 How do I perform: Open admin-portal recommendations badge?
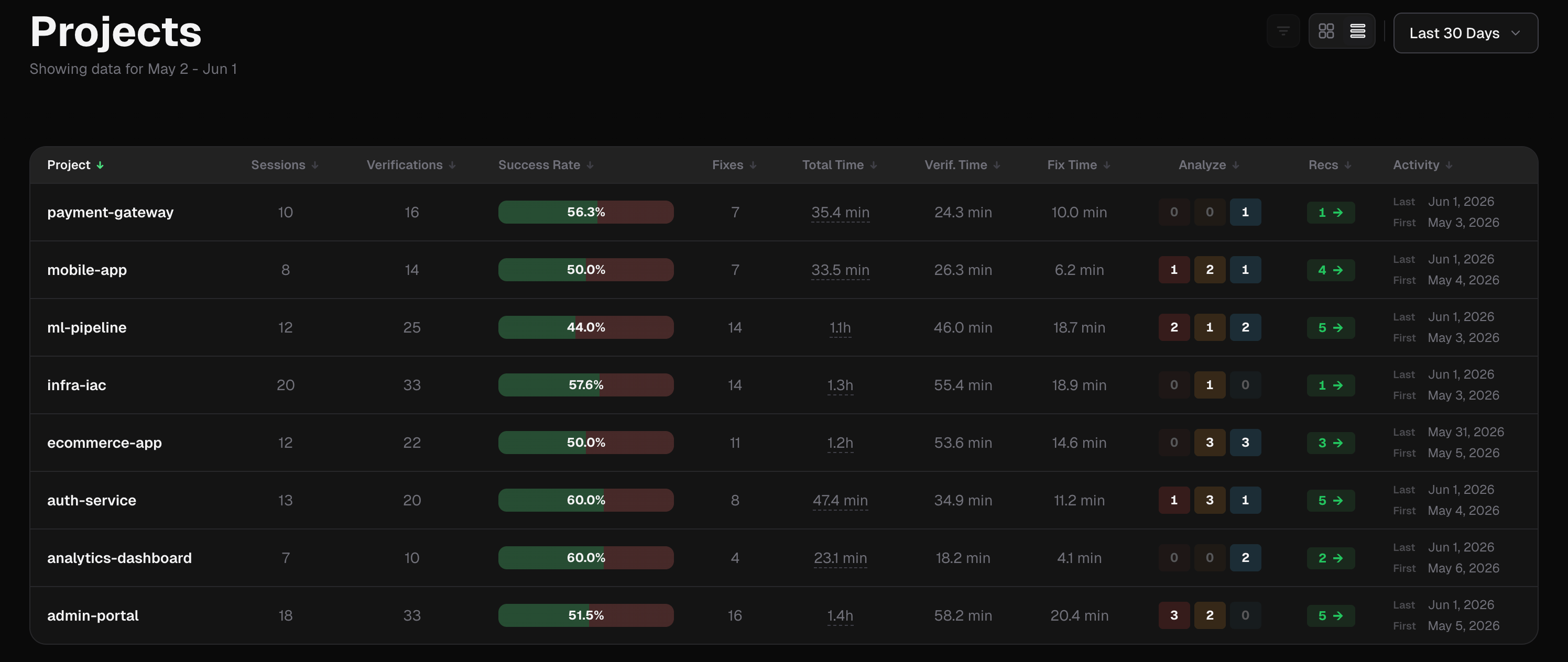click(x=1331, y=616)
